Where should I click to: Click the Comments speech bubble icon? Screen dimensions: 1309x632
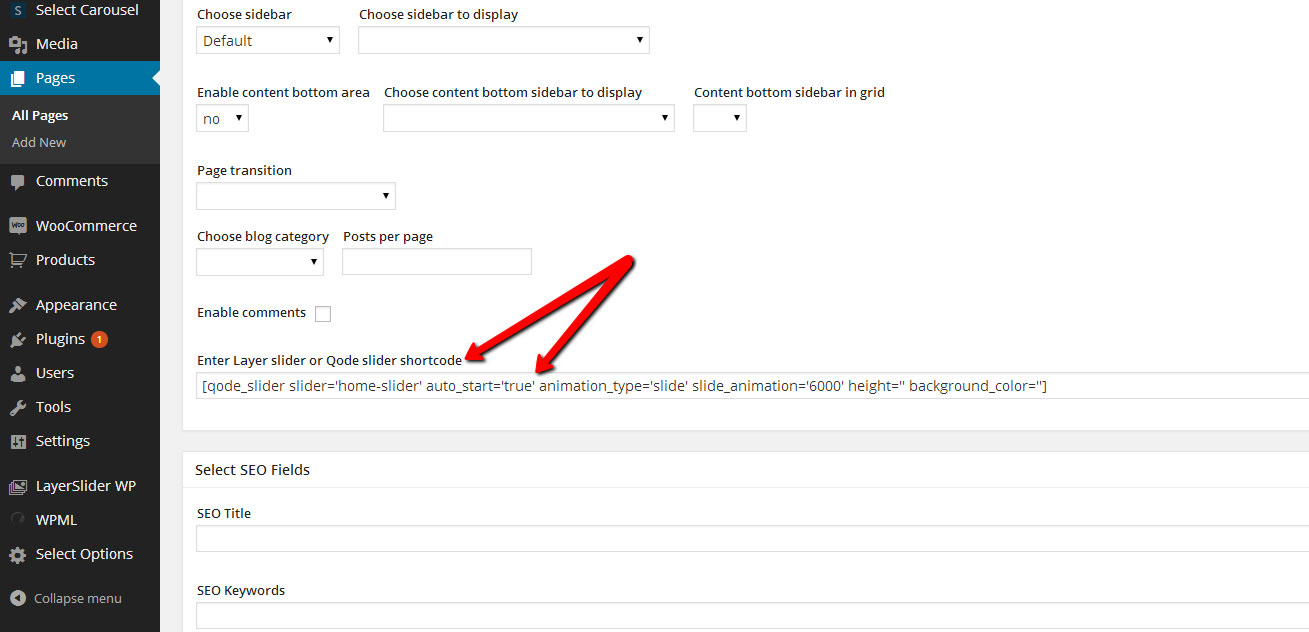click(x=17, y=182)
